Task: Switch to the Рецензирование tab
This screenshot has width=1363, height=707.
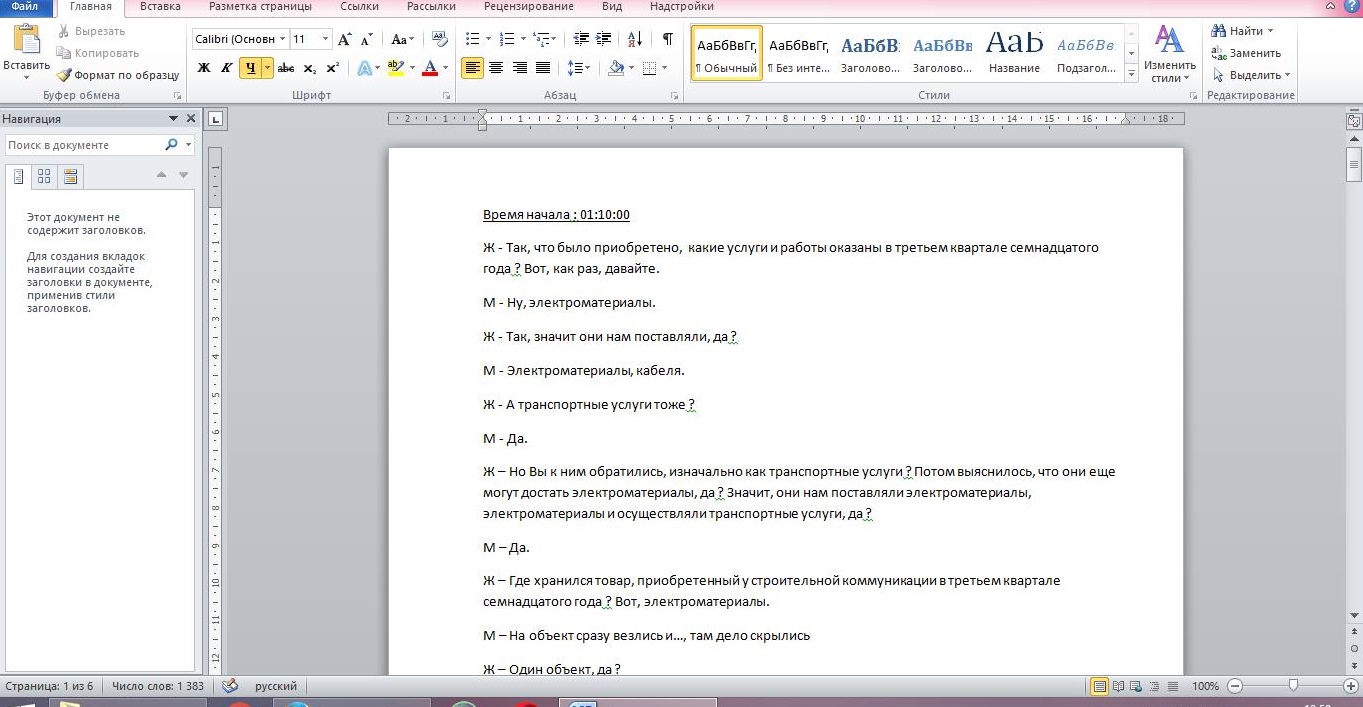Action: tap(528, 6)
